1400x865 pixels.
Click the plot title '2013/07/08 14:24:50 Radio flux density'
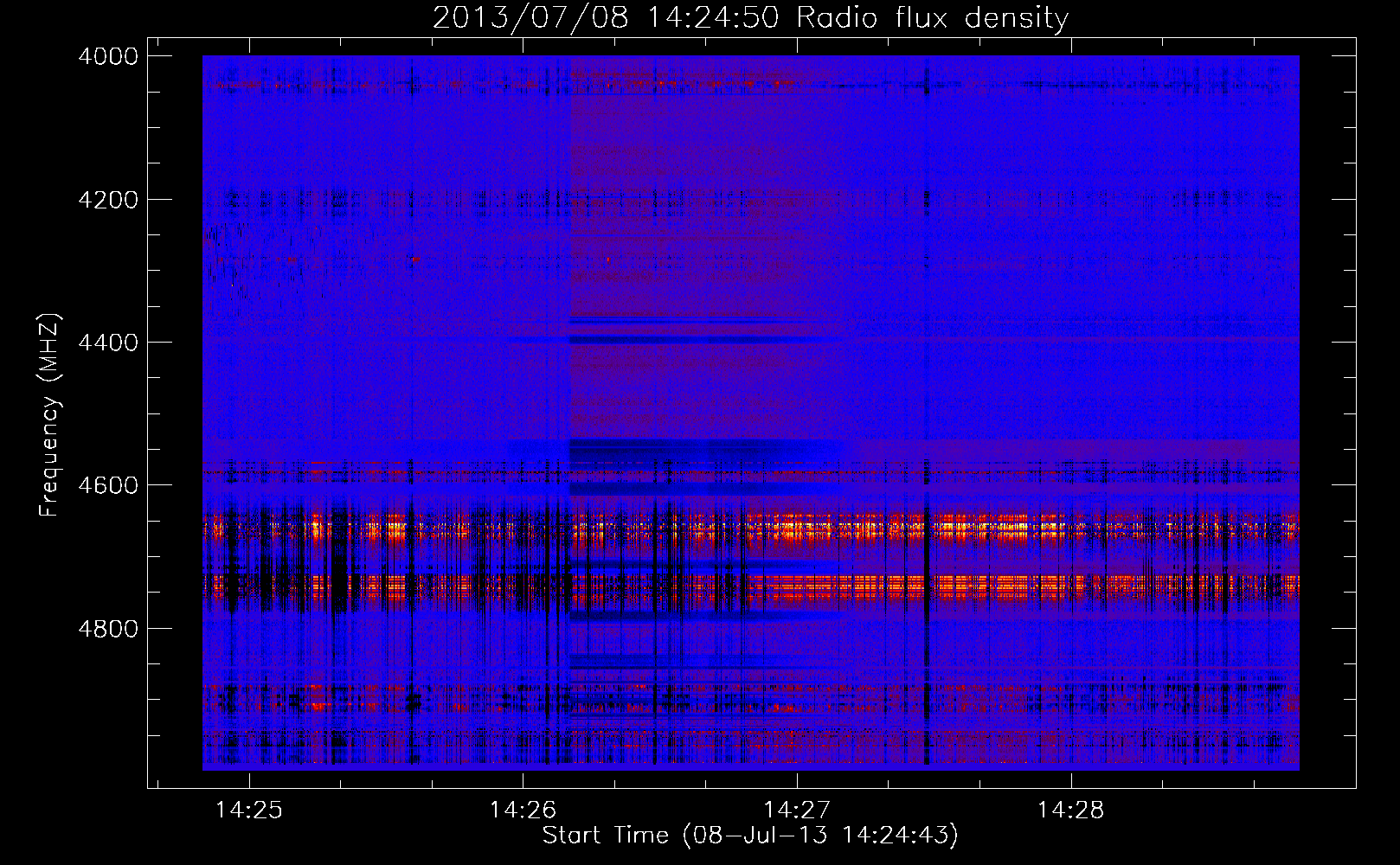[750, 17]
